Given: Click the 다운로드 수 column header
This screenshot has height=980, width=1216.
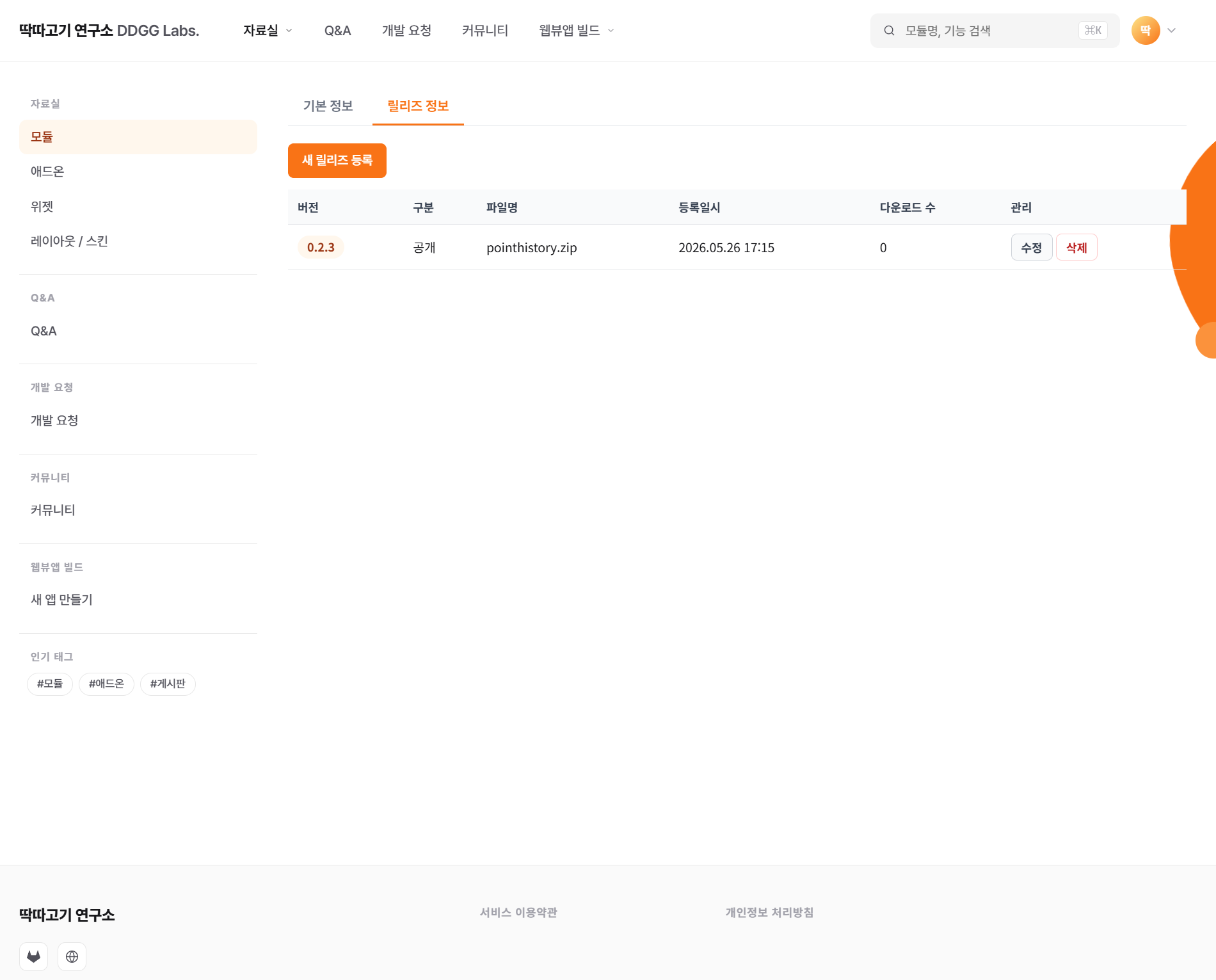Looking at the screenshot, I should [x=908, y=207].
